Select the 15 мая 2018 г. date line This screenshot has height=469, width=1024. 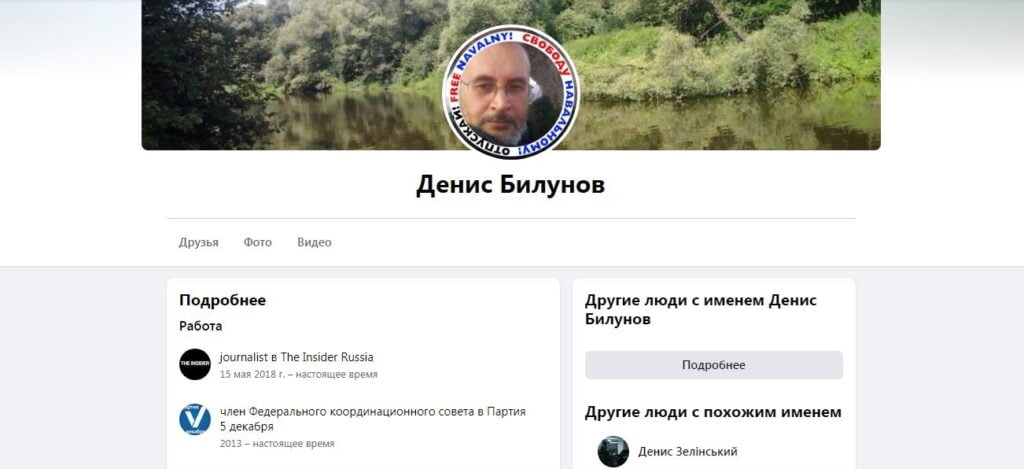coord(298,374)
